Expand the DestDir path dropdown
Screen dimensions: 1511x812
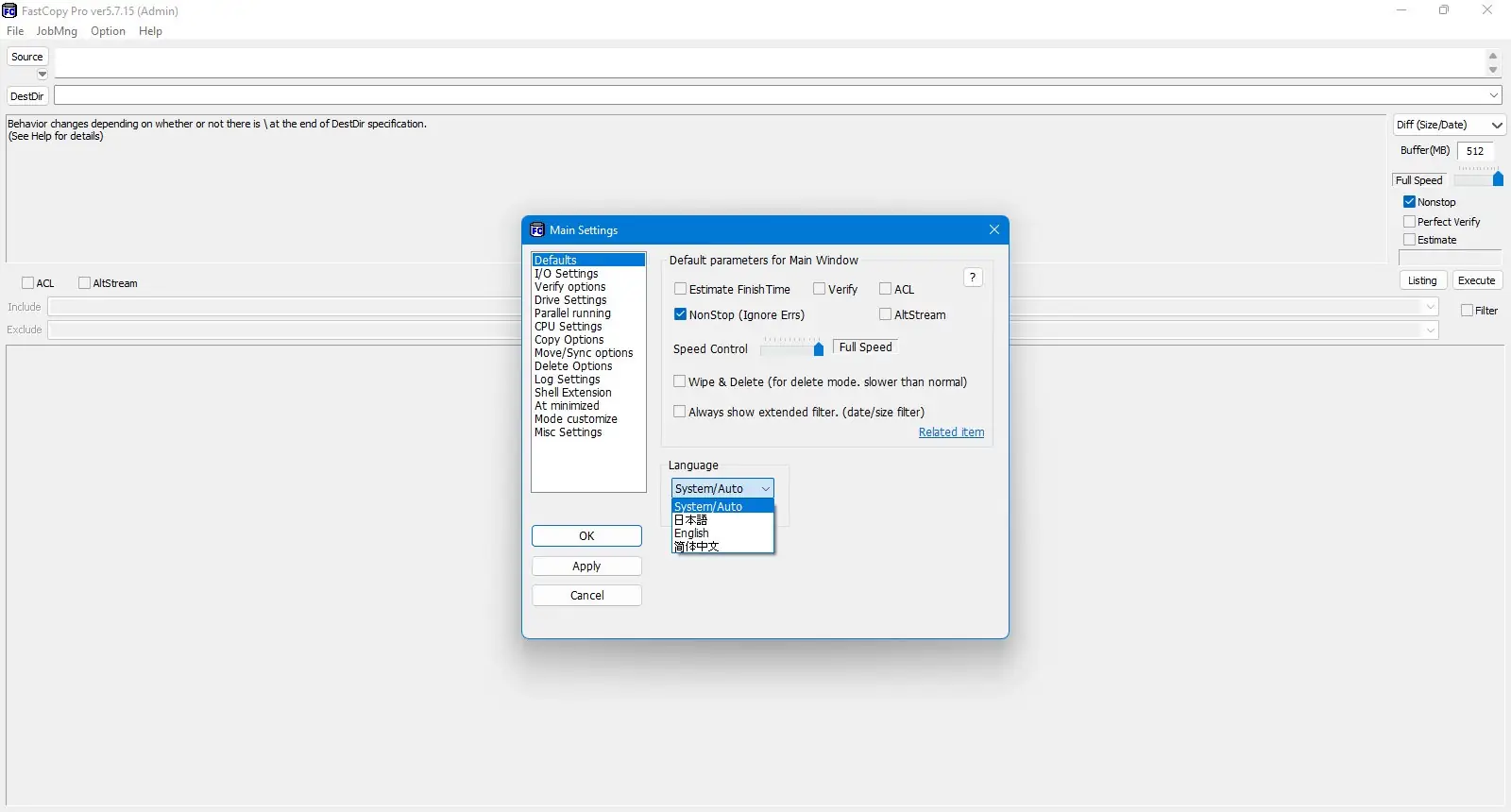click(x=1494, y=95)
